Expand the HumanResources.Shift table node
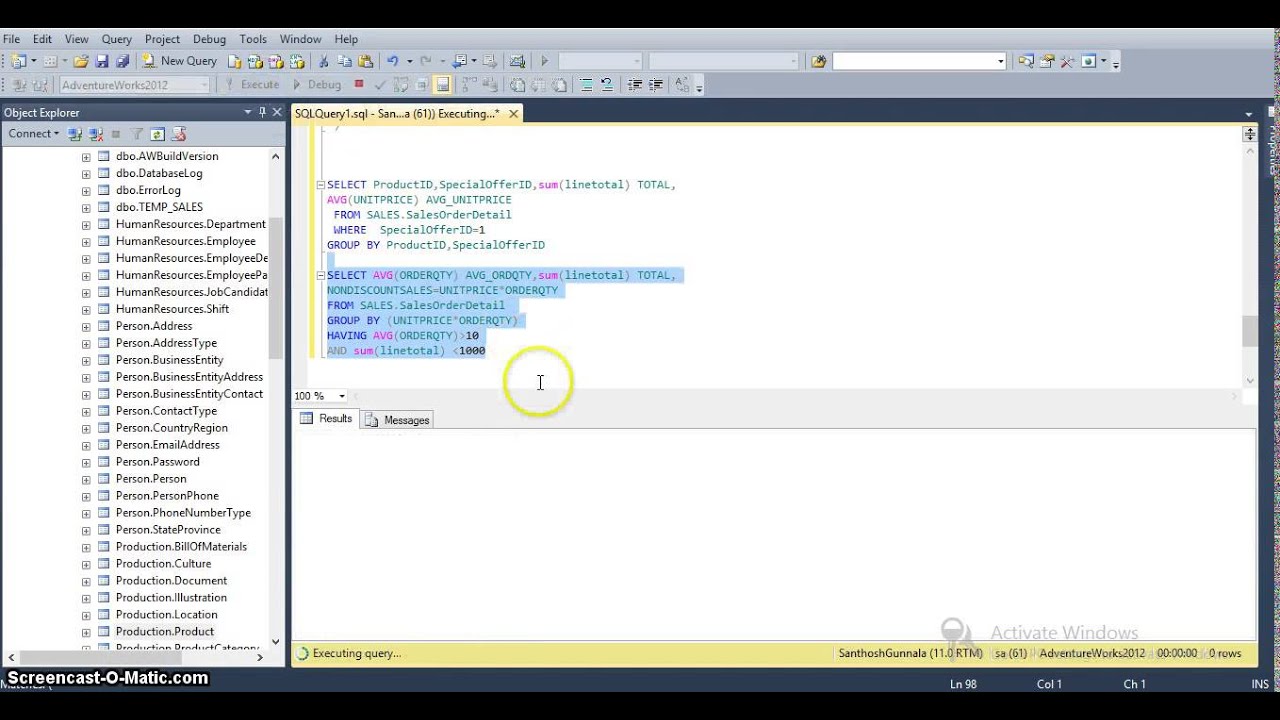Screen dimensions: 1280x720 [x=86, y=310]
